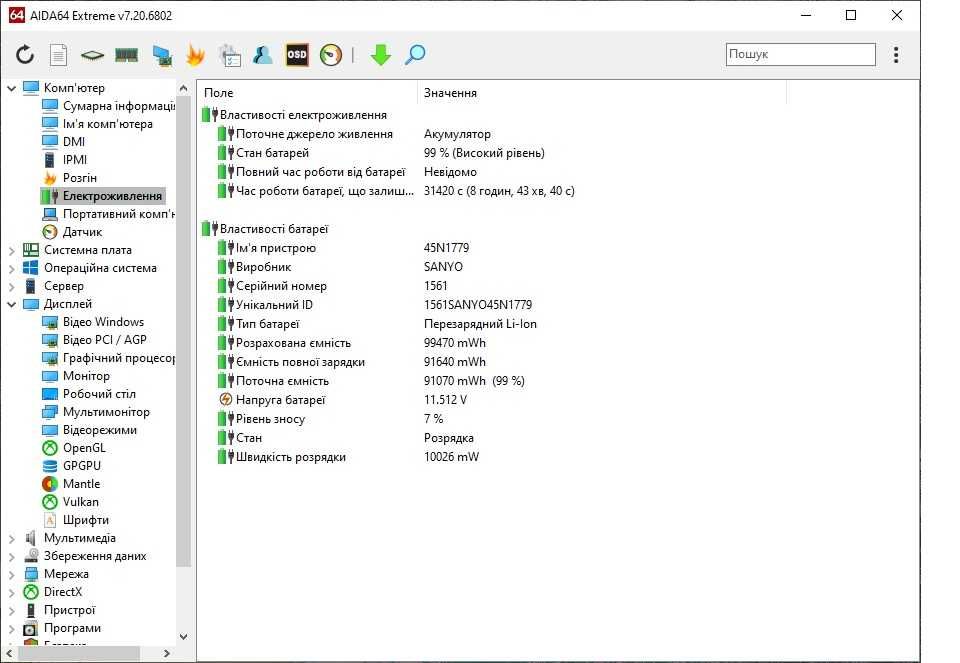Expand the Мережа tree node
The height and width of the screenshot is (663, 960).
[12, 575]
